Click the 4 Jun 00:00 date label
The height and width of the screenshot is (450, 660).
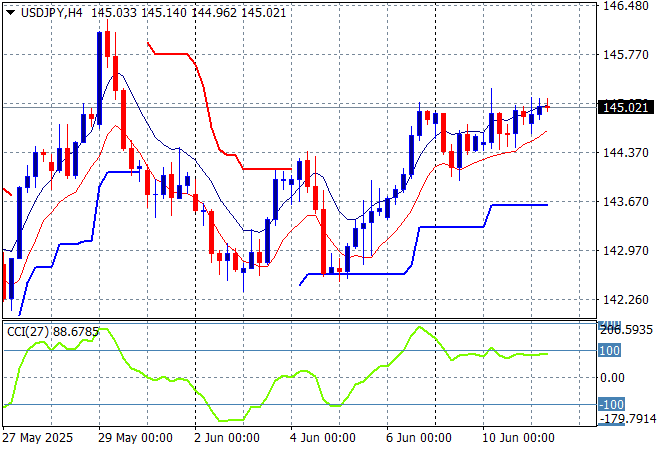point(320,438)
